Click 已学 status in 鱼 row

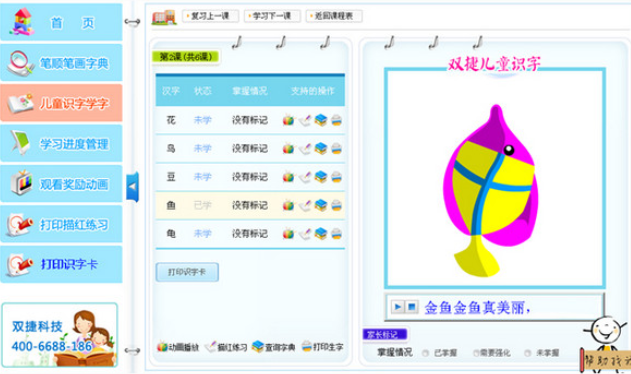[202, 205]
